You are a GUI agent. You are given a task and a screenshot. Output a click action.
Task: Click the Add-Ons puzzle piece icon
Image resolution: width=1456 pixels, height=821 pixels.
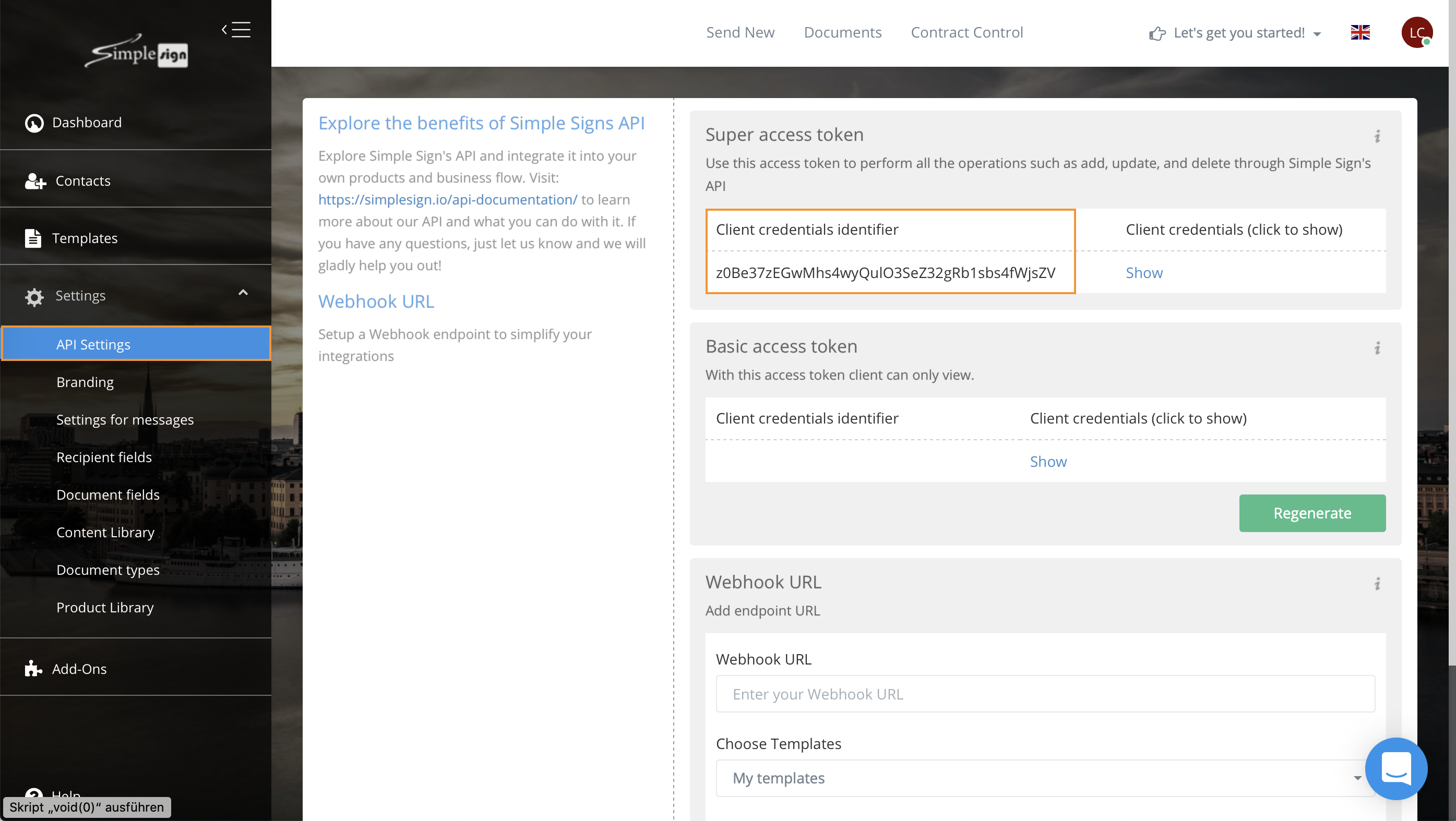33,669
